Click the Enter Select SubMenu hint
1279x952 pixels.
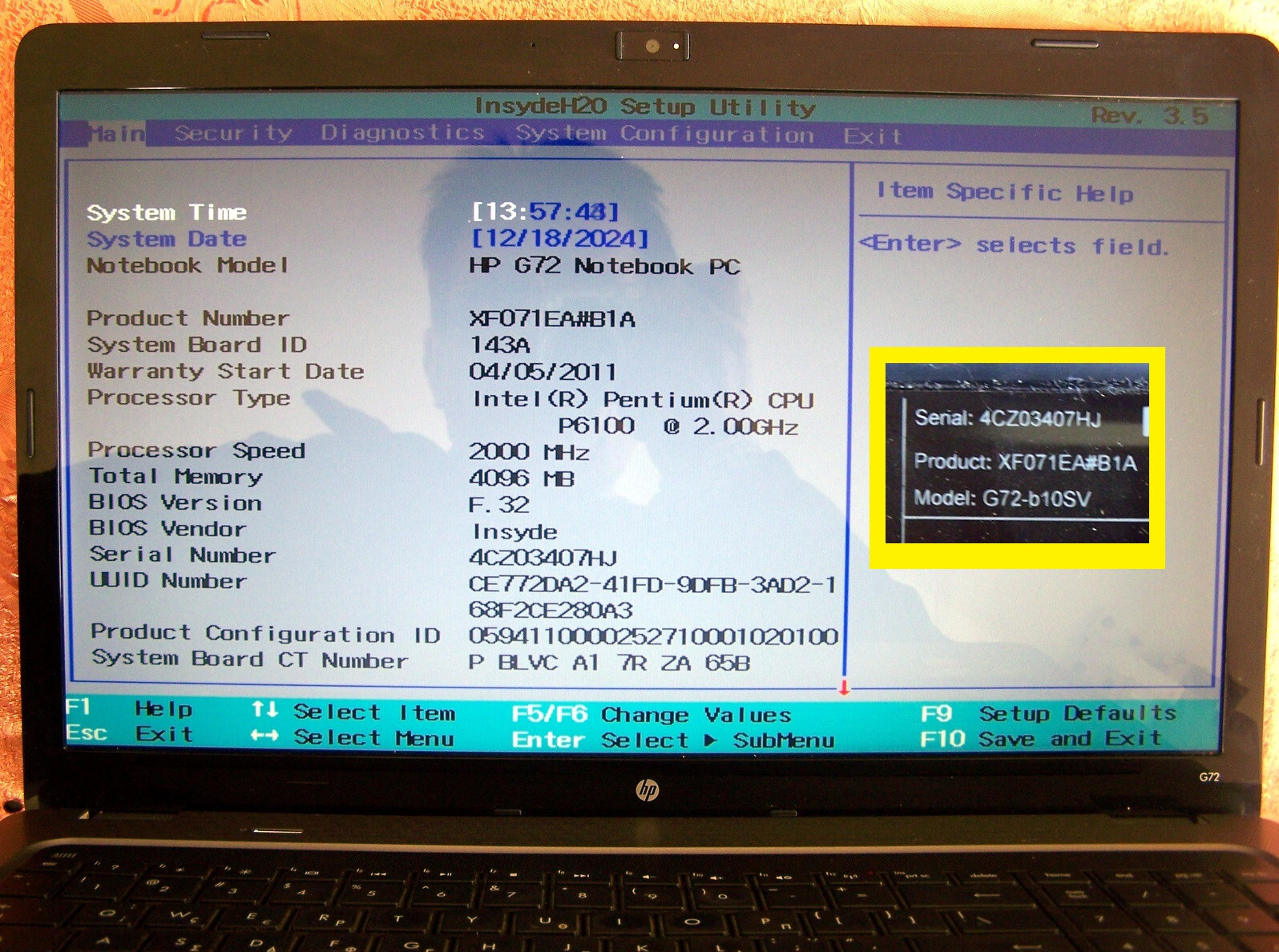(673, 740)
